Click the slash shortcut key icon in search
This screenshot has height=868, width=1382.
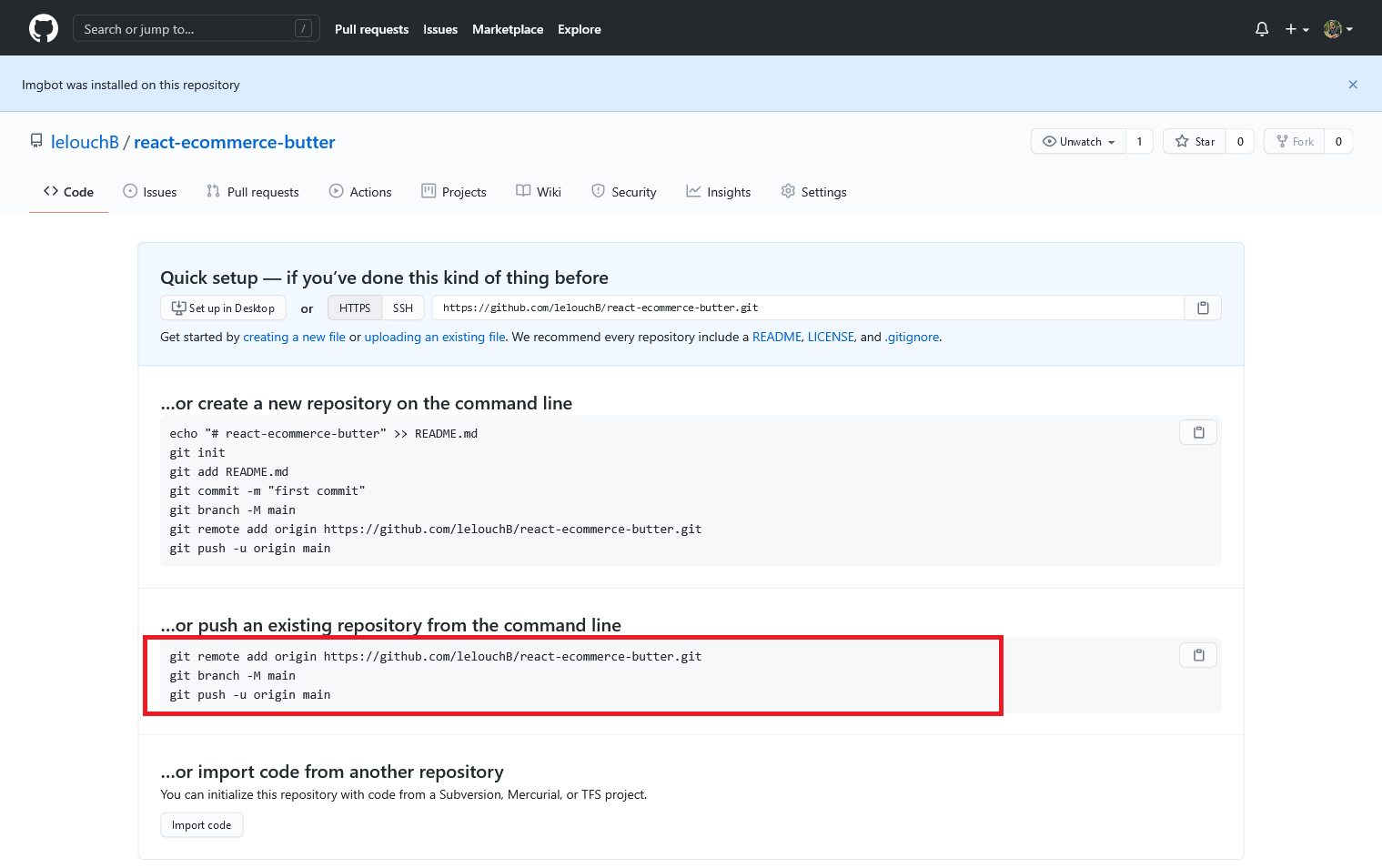tap(304, 29)
